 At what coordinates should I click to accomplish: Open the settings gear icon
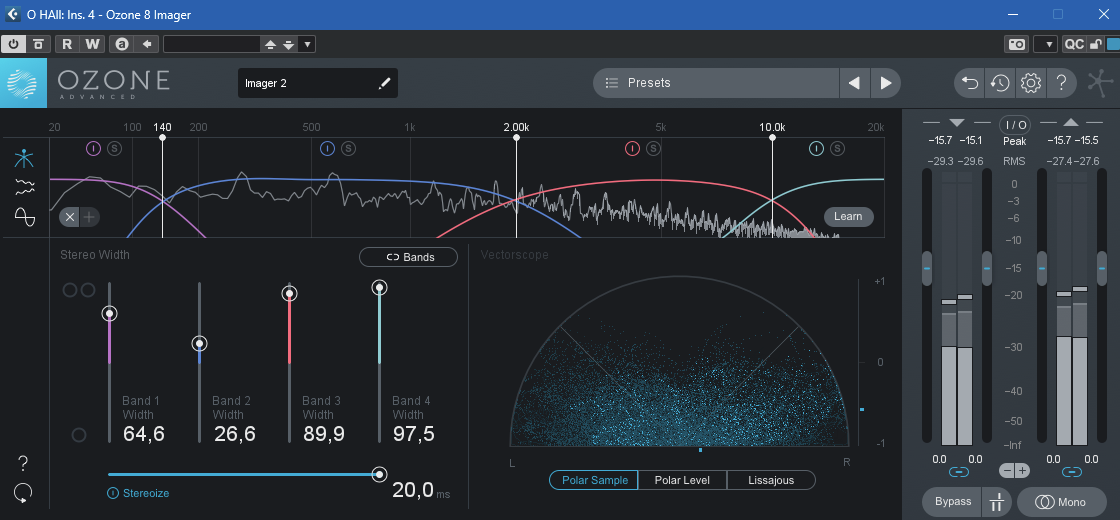click(x=1031, y=83)
